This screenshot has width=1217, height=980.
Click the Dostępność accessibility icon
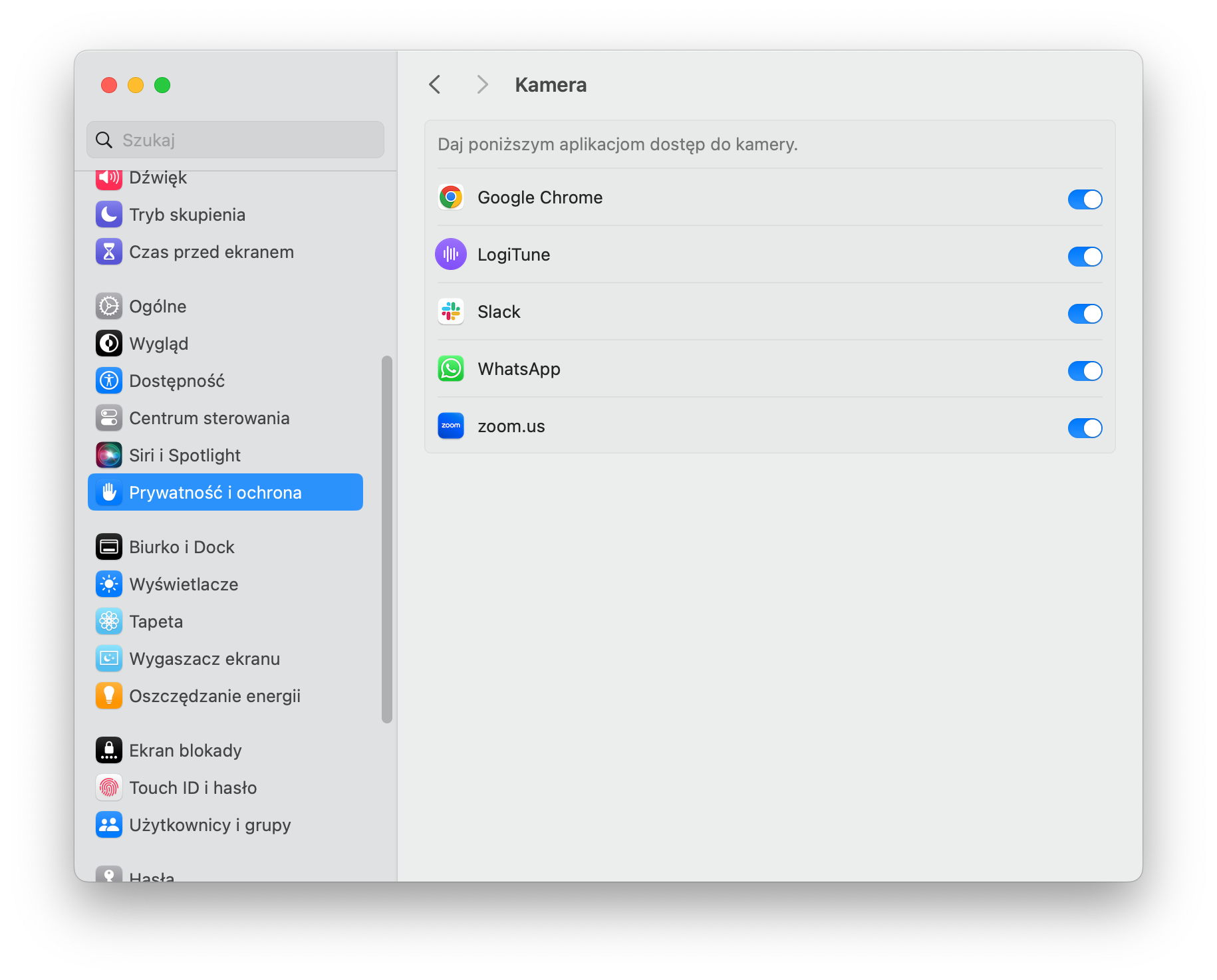pyautogui.click(x=108, y=381)
